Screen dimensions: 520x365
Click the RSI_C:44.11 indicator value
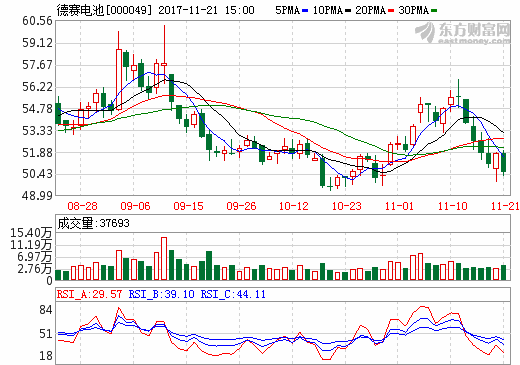tap(233, 294)
